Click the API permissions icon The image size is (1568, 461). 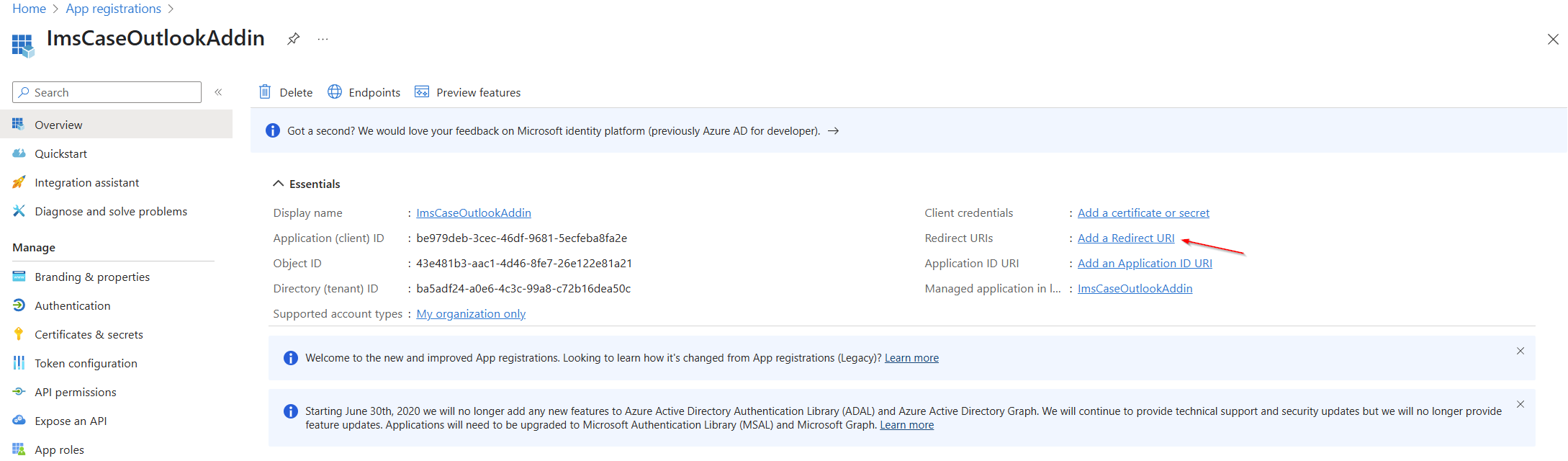point(19,391)
